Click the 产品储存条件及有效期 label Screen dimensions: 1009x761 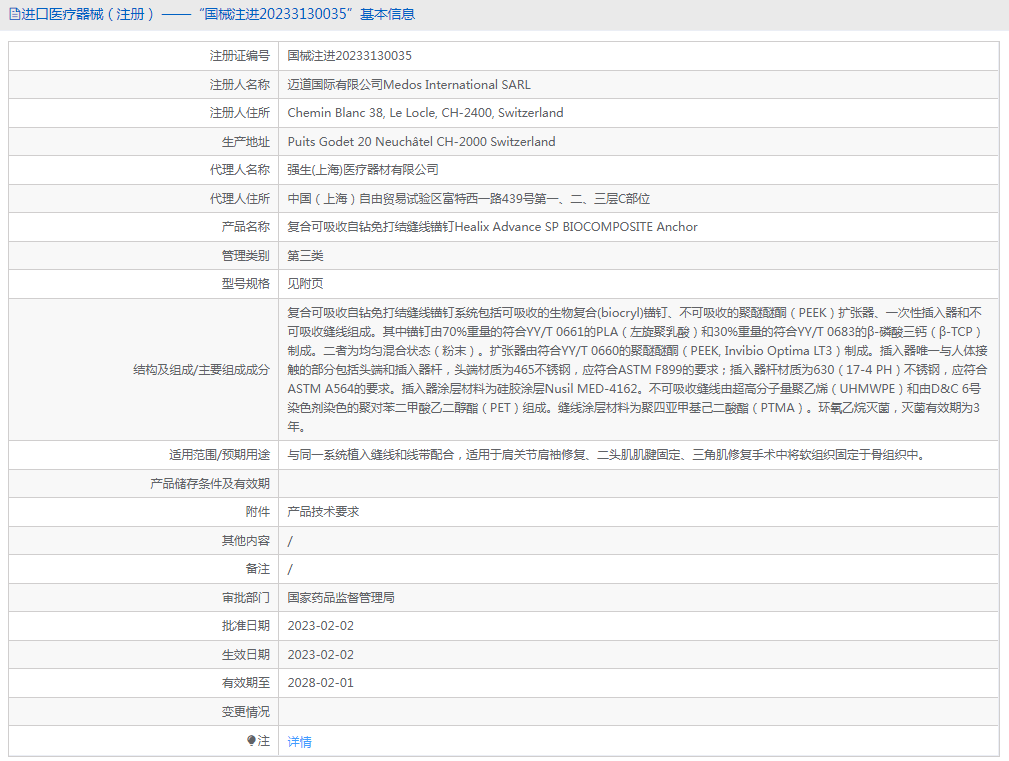(x=210, y=484)
